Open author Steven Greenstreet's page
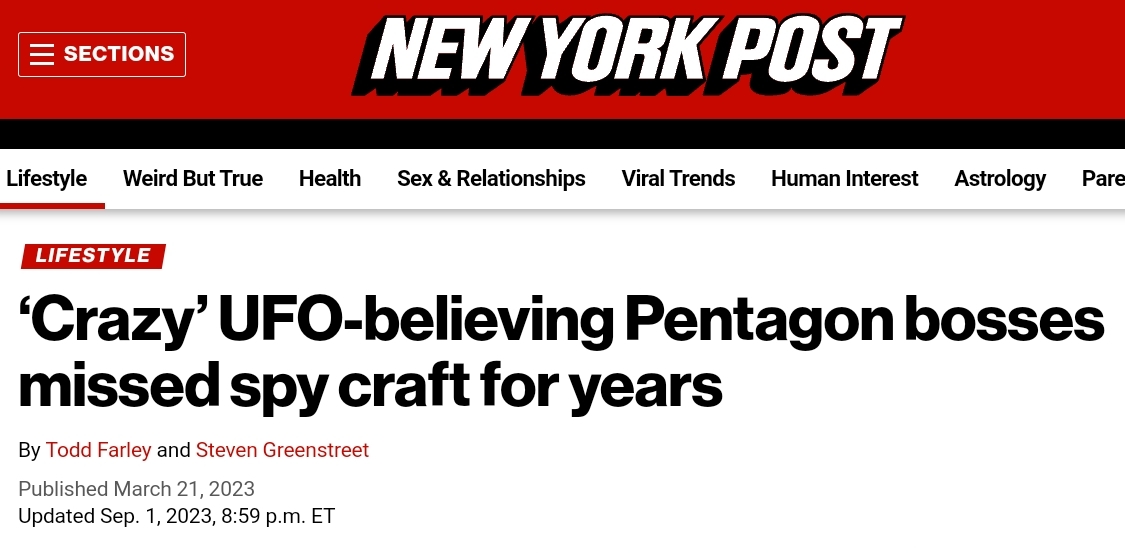Image resolution: width=1125 pixels, height=553 pixels. pyautogui.click(x=282, y=450)
